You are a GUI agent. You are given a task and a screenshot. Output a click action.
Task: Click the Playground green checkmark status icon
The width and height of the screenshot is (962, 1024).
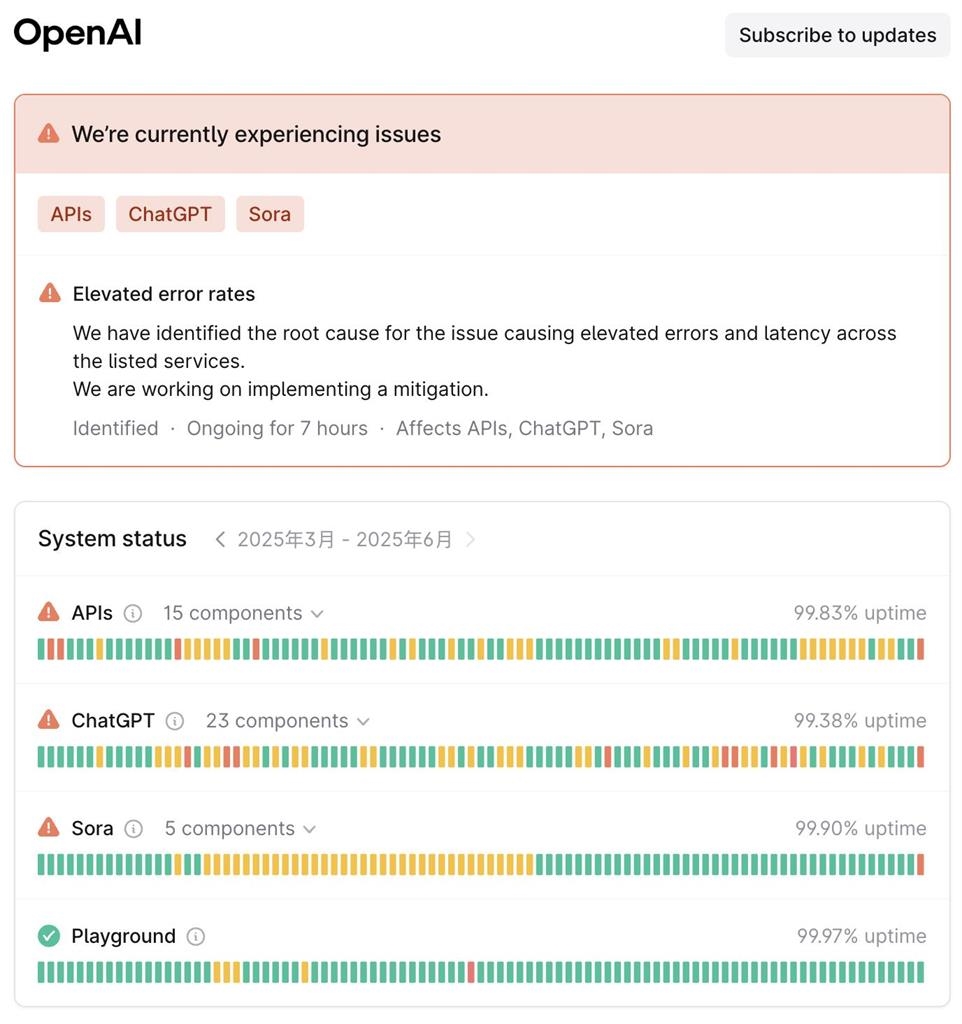pyautogui.click(x=49, y=936)
